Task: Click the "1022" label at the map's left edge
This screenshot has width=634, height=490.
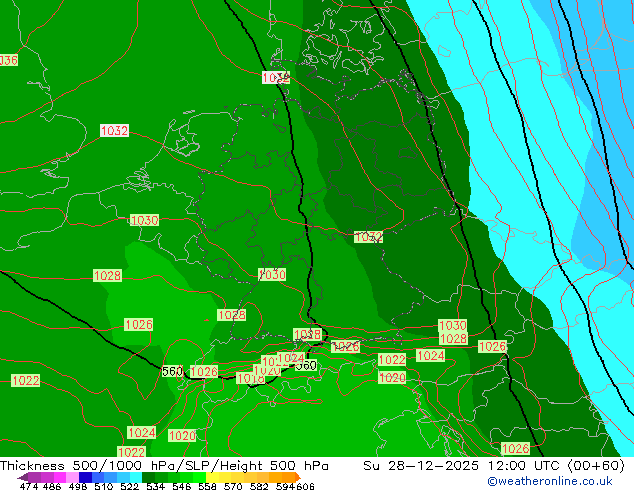Action: point(26,380)
